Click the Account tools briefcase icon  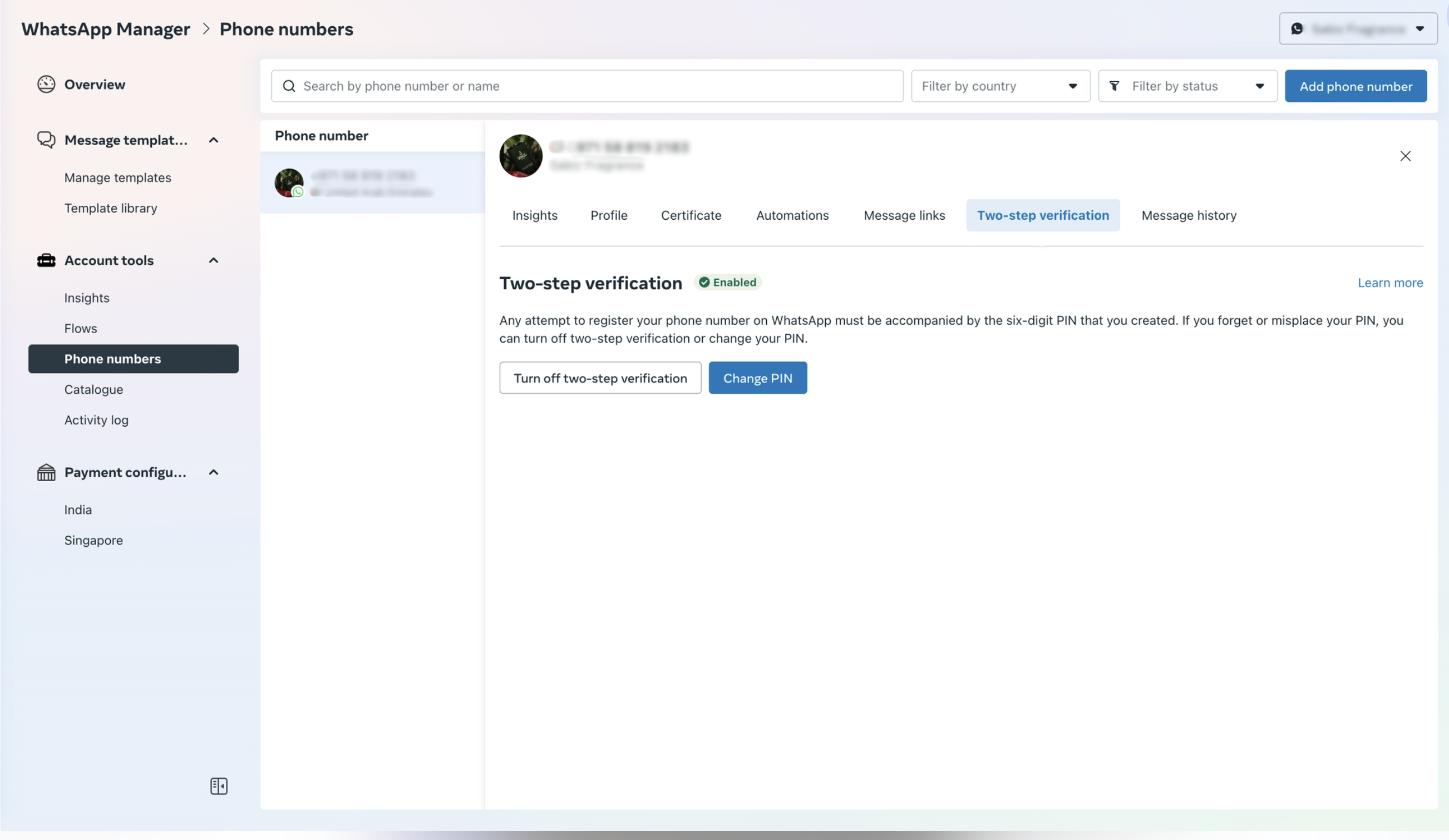tap(46, 260)
